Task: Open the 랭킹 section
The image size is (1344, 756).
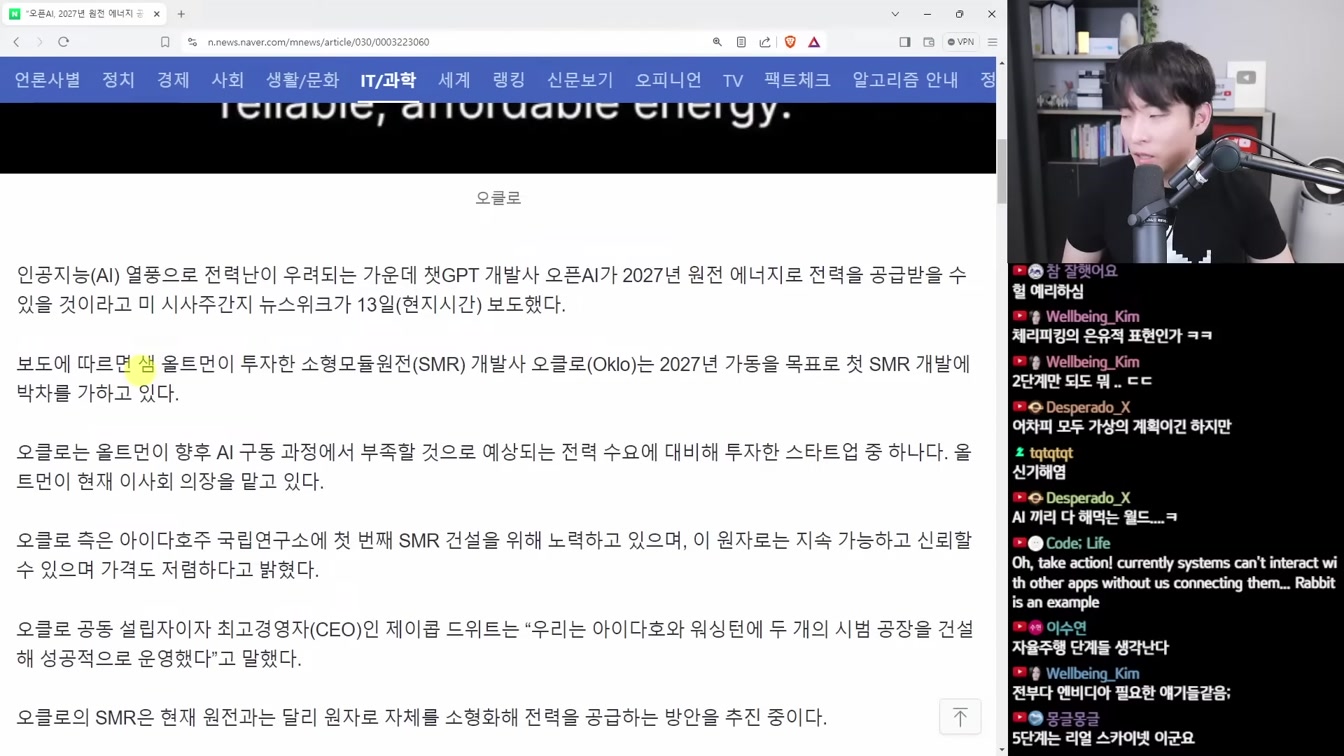Action: tap(509, 80)
